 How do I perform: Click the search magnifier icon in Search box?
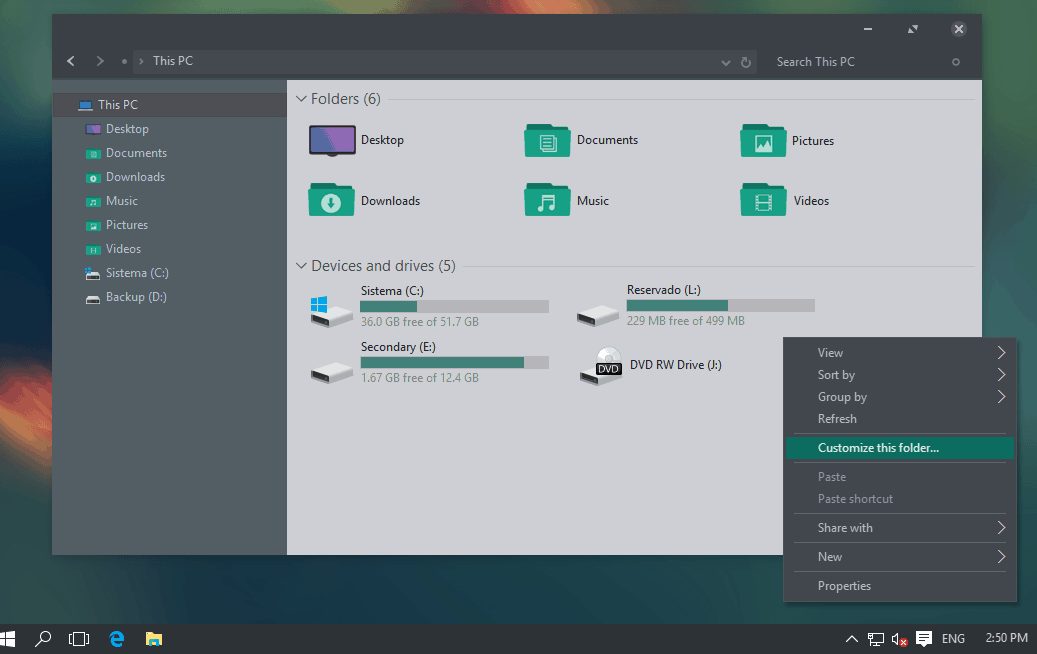point(956,62)
